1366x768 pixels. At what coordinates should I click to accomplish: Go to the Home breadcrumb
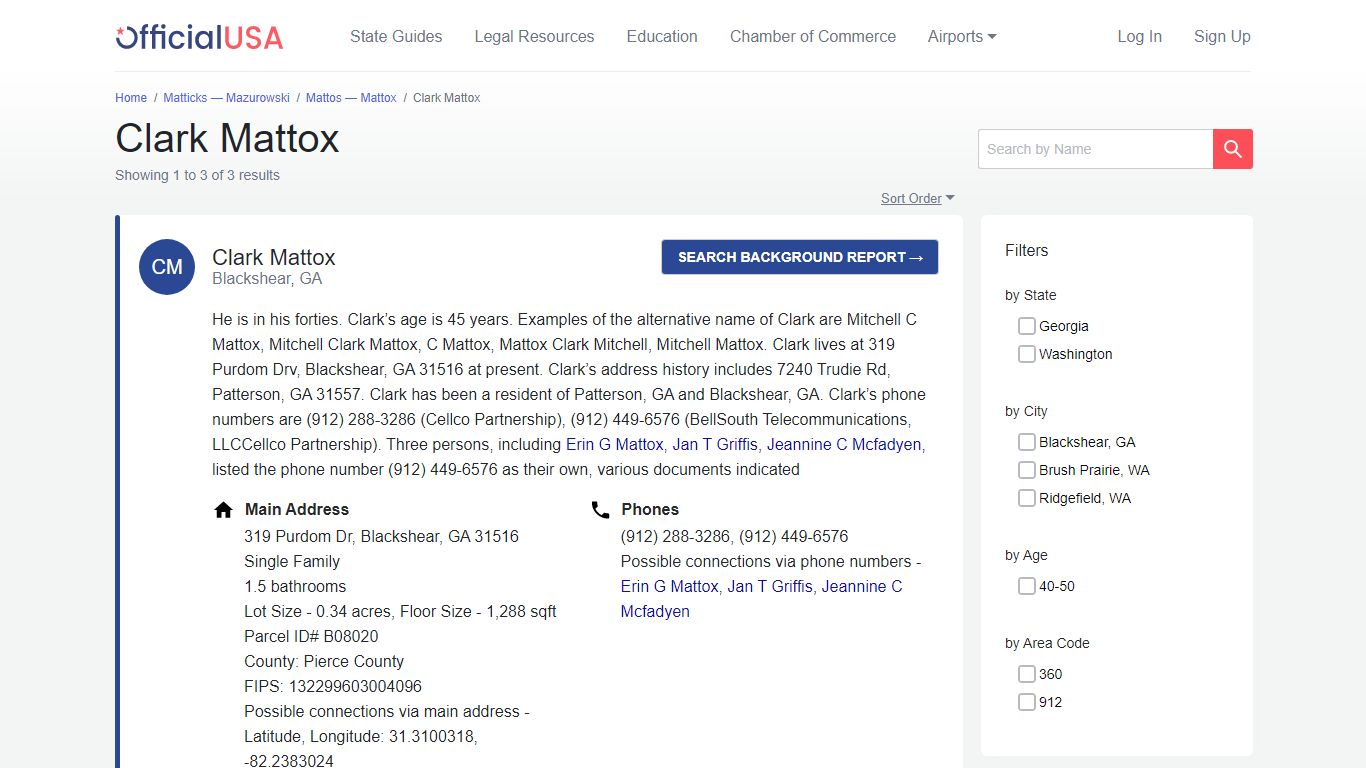tap(131, 98)
